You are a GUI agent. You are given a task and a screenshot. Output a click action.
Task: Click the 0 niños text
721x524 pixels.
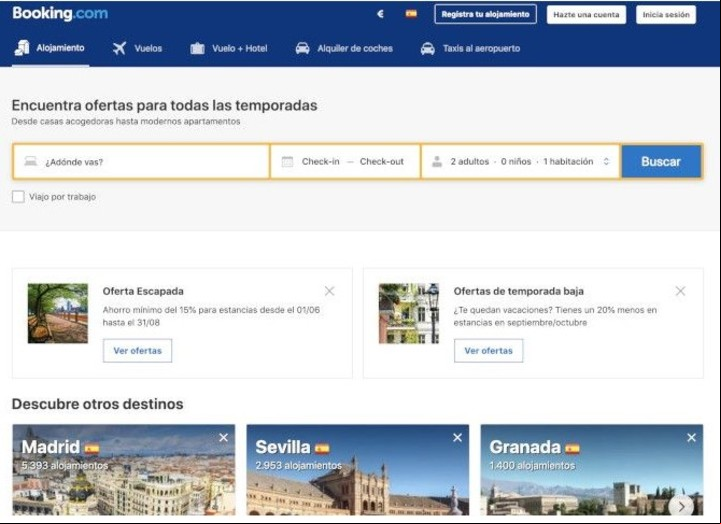point(516,161)
